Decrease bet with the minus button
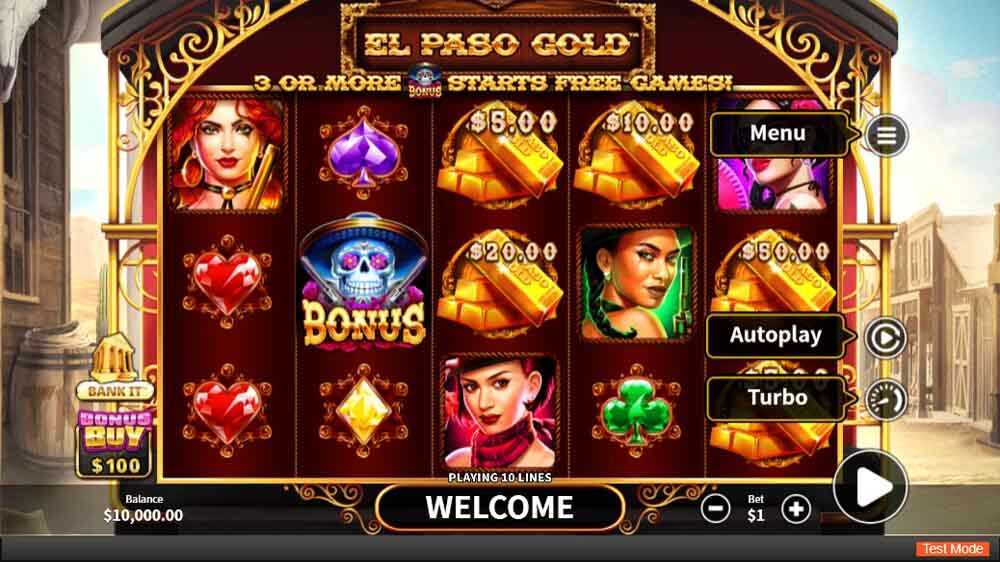Screen dimensions: 1000x562 [716, 508]
